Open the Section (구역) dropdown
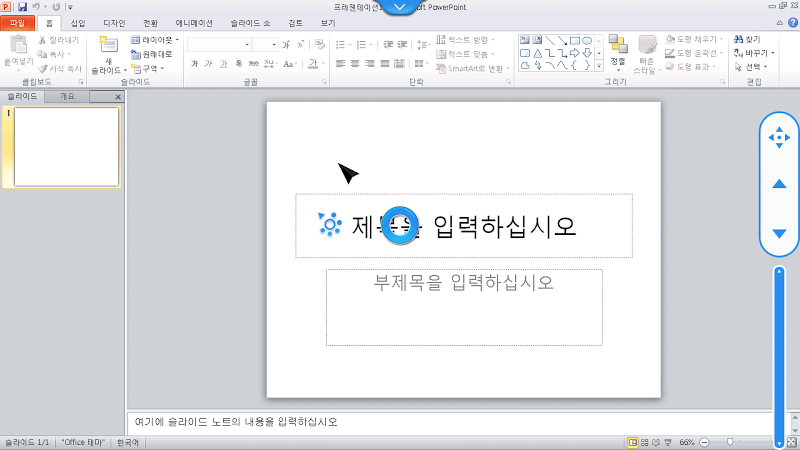The width and height of the screenshot is (800, 450). coord(150,68)
